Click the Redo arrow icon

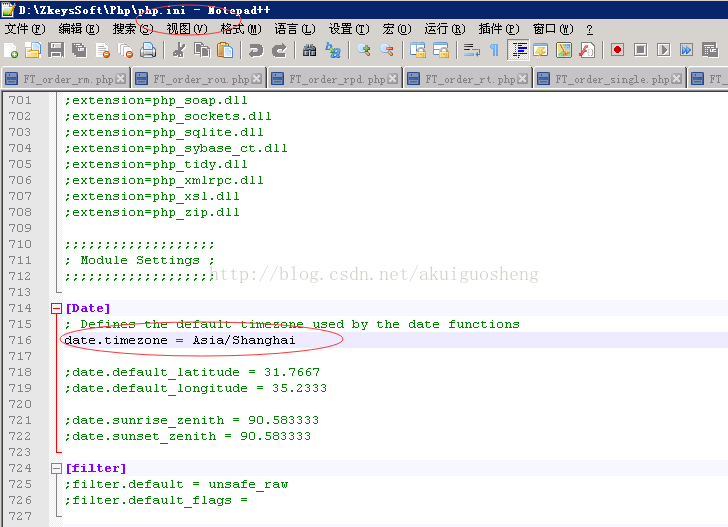[x=279, y=50]
